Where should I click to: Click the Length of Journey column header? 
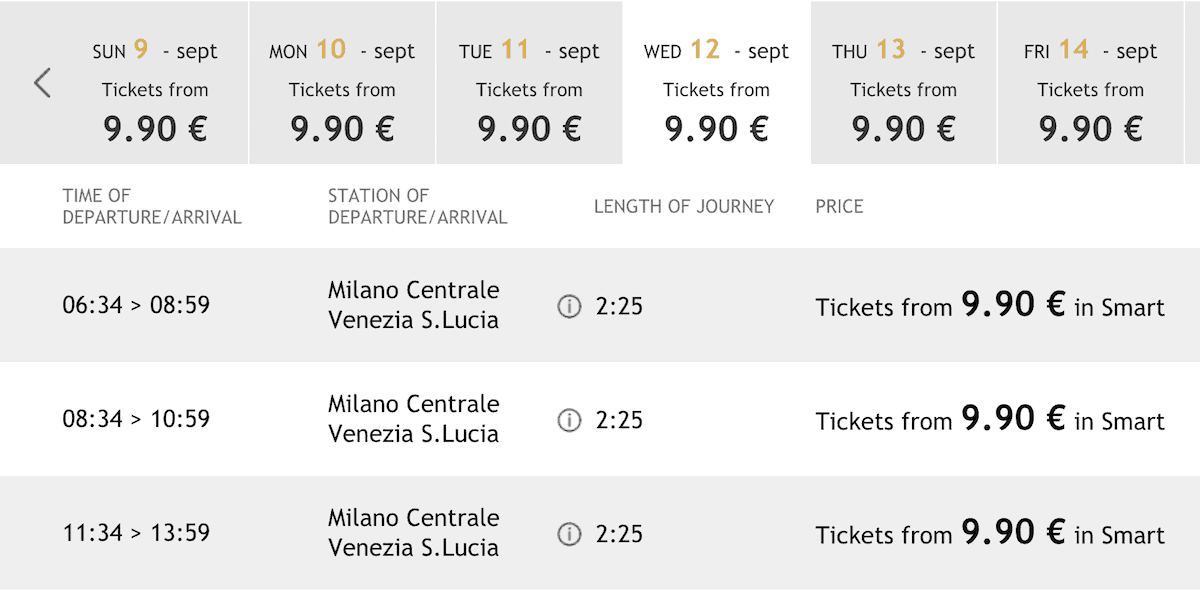[x=684, y=206]
